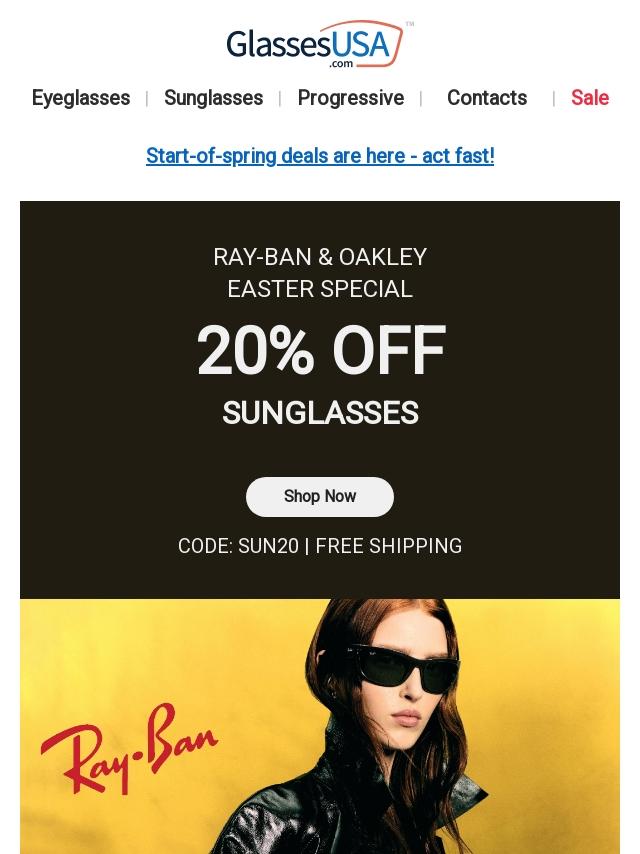Open the Contacts navigation item
This screenshot has width=640, height=854.
click(486, 98)
